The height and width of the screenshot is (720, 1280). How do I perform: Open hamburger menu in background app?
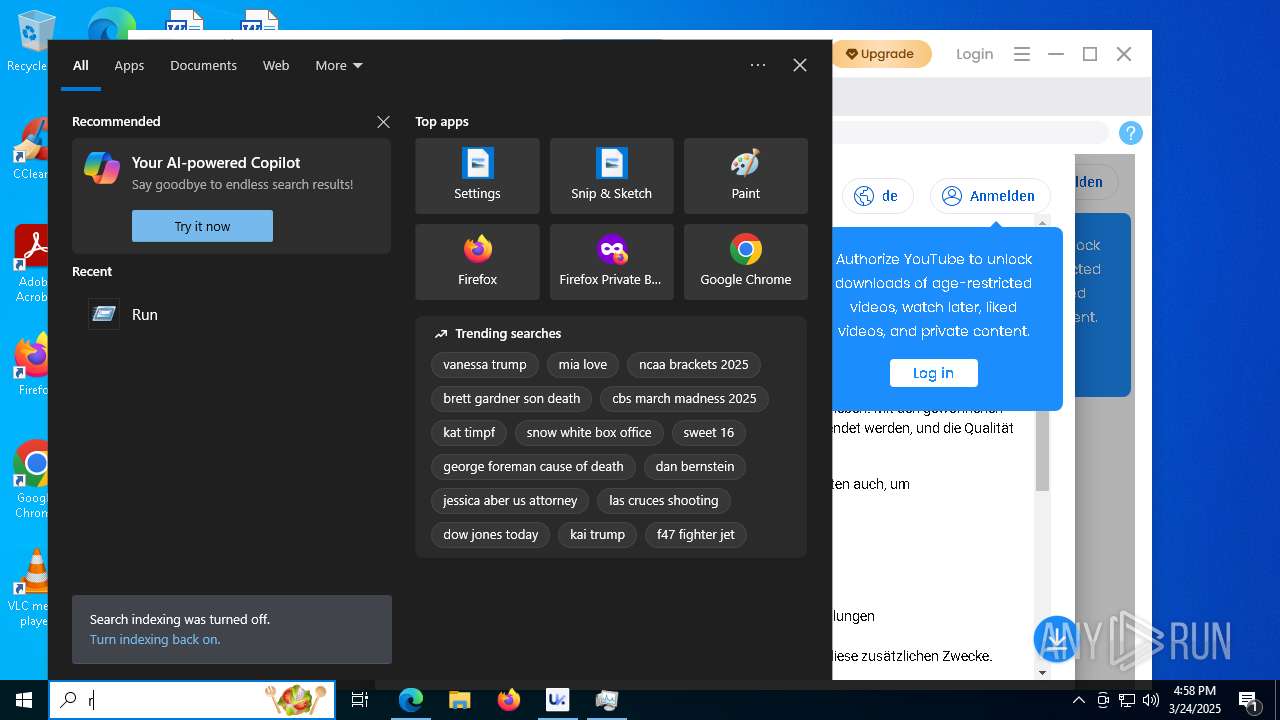(1022, 54)
